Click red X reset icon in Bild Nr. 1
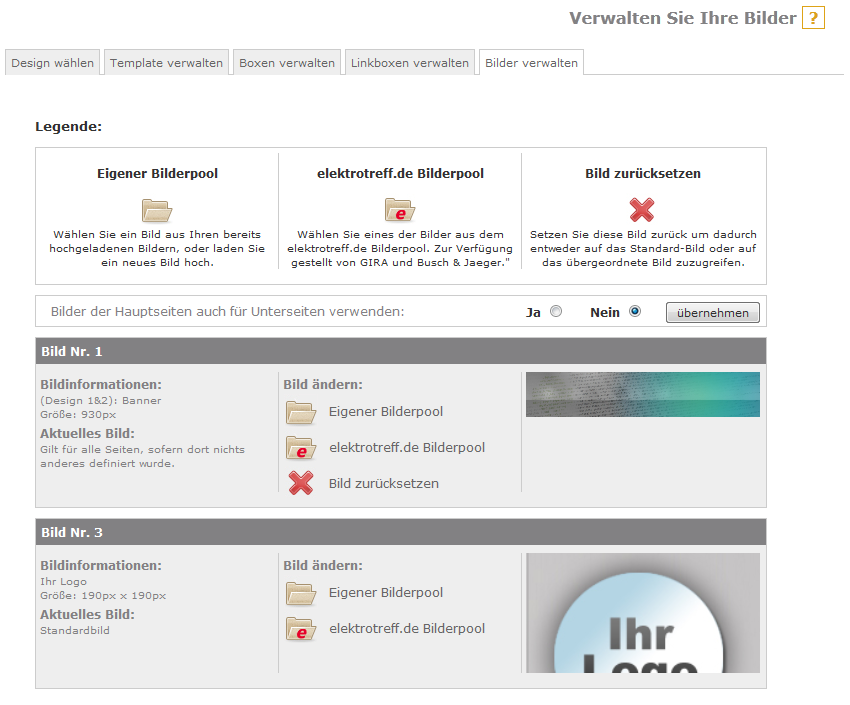The width and height of the screenshot is (850, 705). (301, 484)
